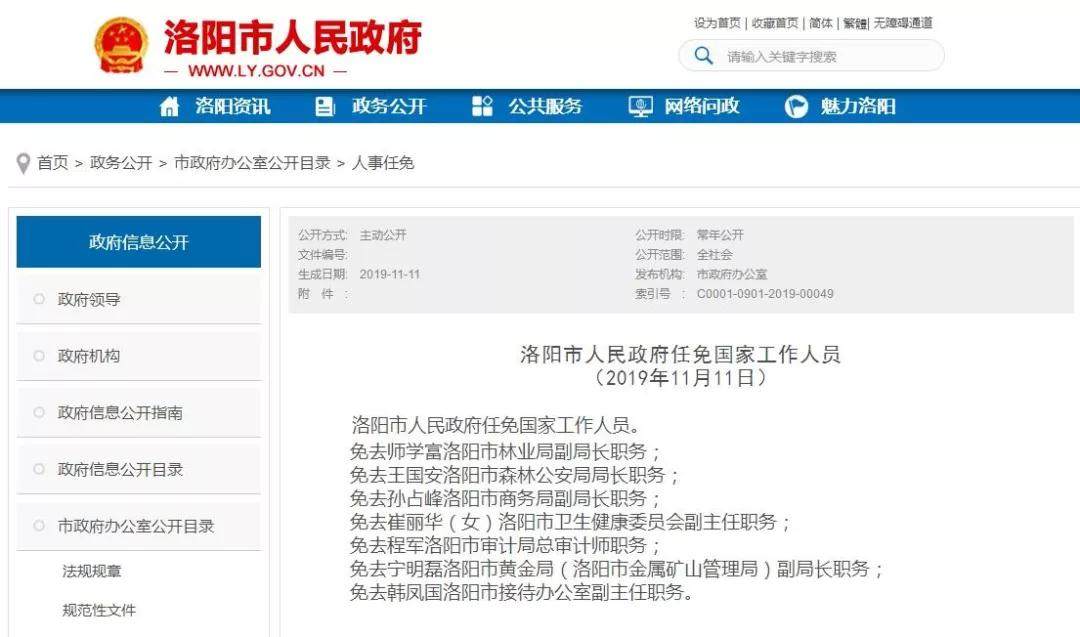Click the document icon beside 政务公开
The width and height of the screenshot is (1080, 637).
point(325,107)
